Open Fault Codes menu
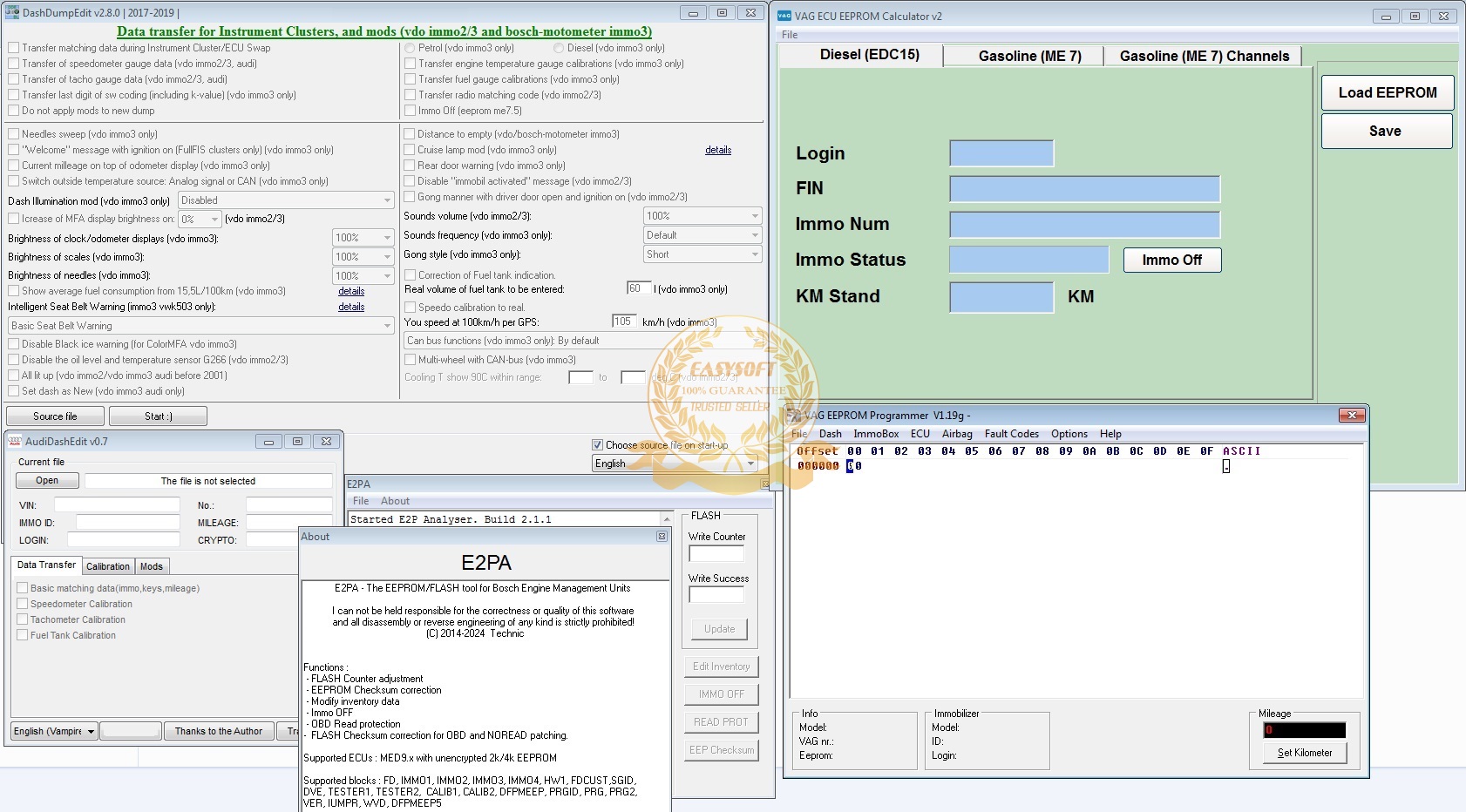The height and width of the screenshot is (812, 1466). (1012, 434)
